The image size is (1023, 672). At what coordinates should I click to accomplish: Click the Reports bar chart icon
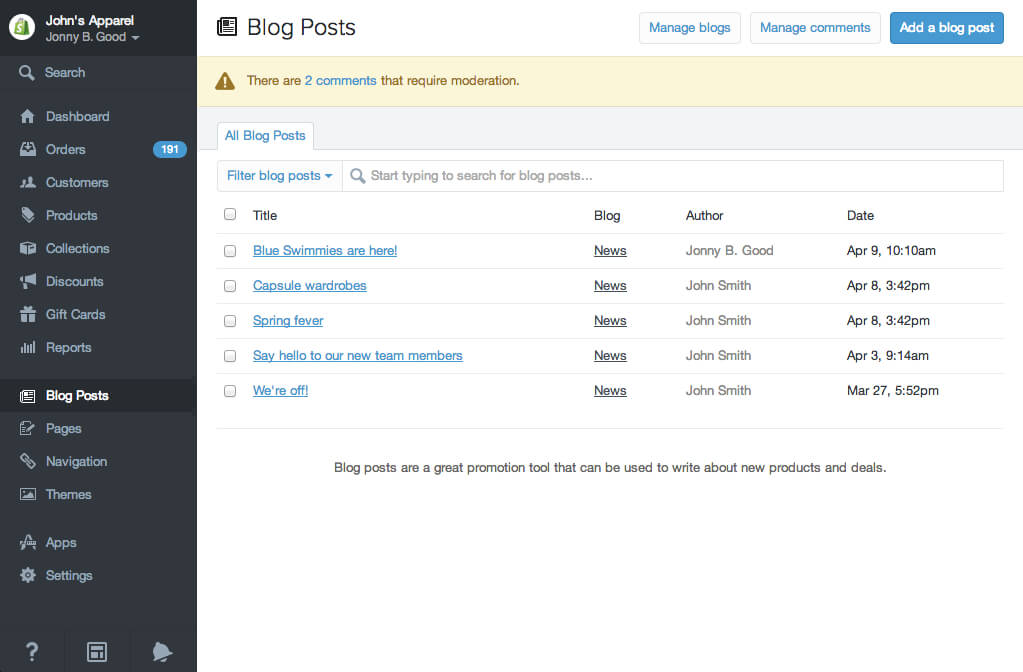point(27,348)
